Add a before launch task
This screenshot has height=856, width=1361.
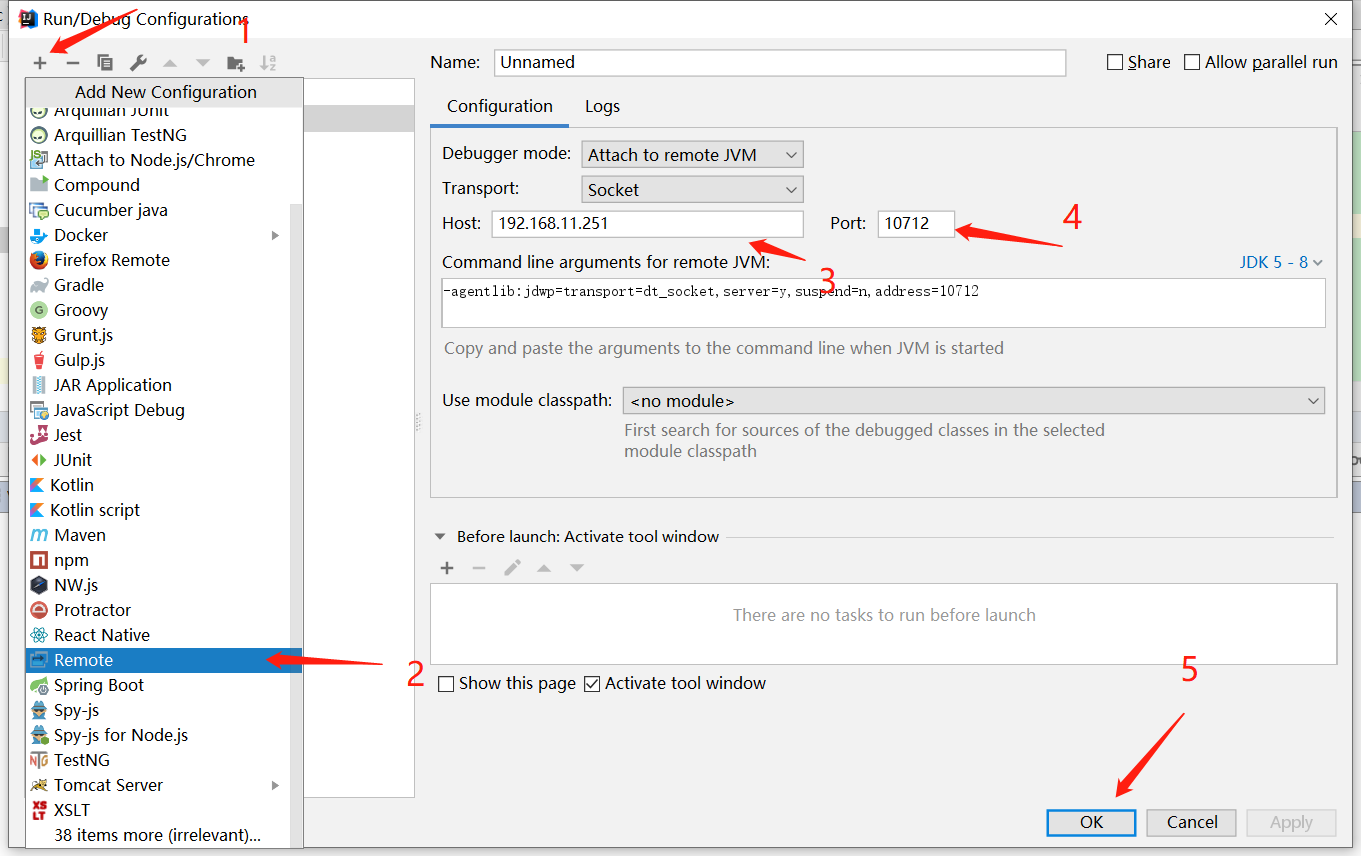click(x=447, y=568)
